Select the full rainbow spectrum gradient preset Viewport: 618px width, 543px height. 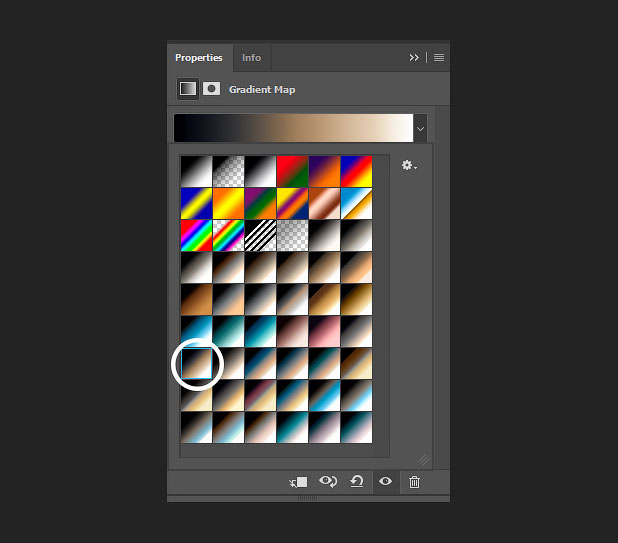point(196,235)
